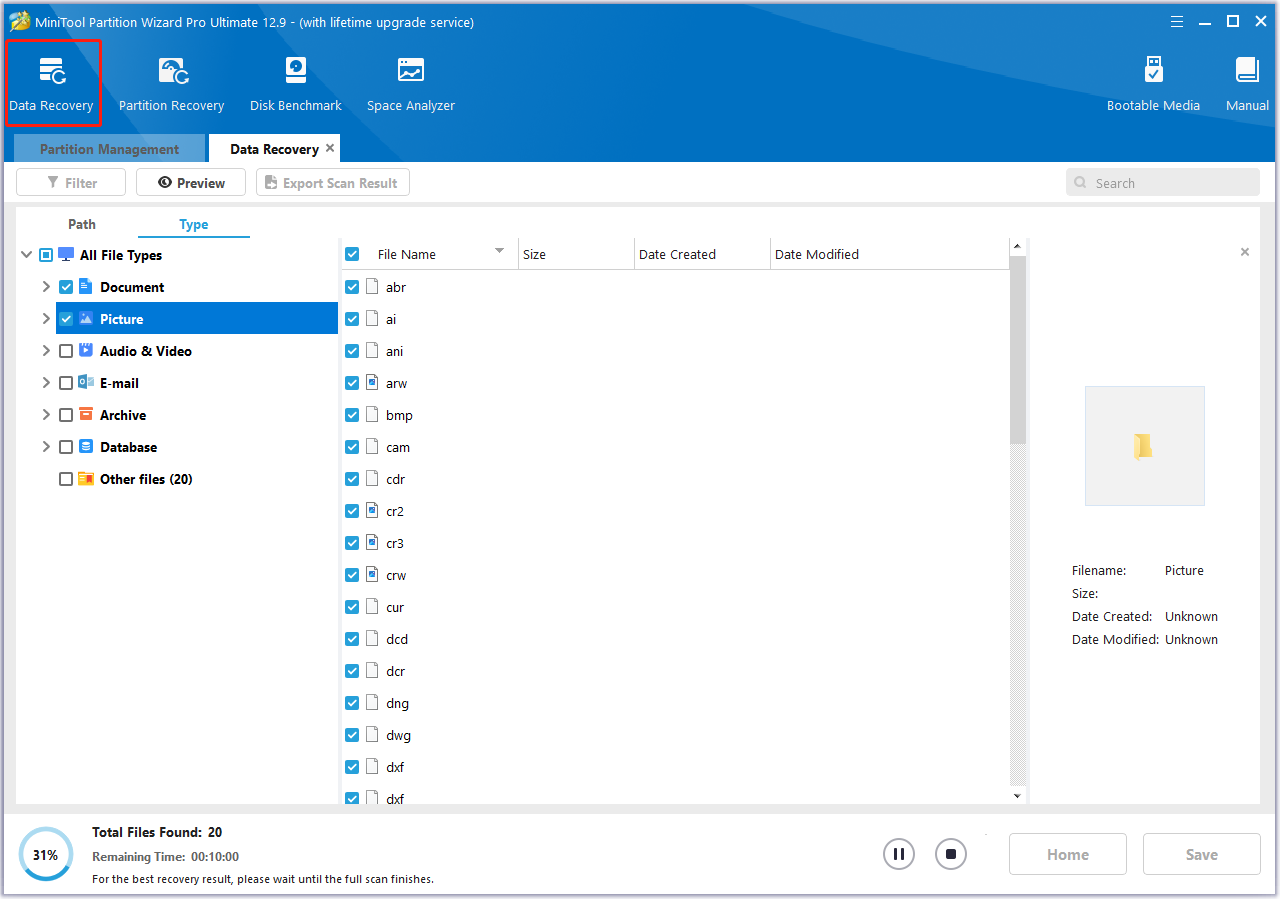Sort by Date Modified column header
Viewport: 1283px width, 899px height.
coord(890,254)
